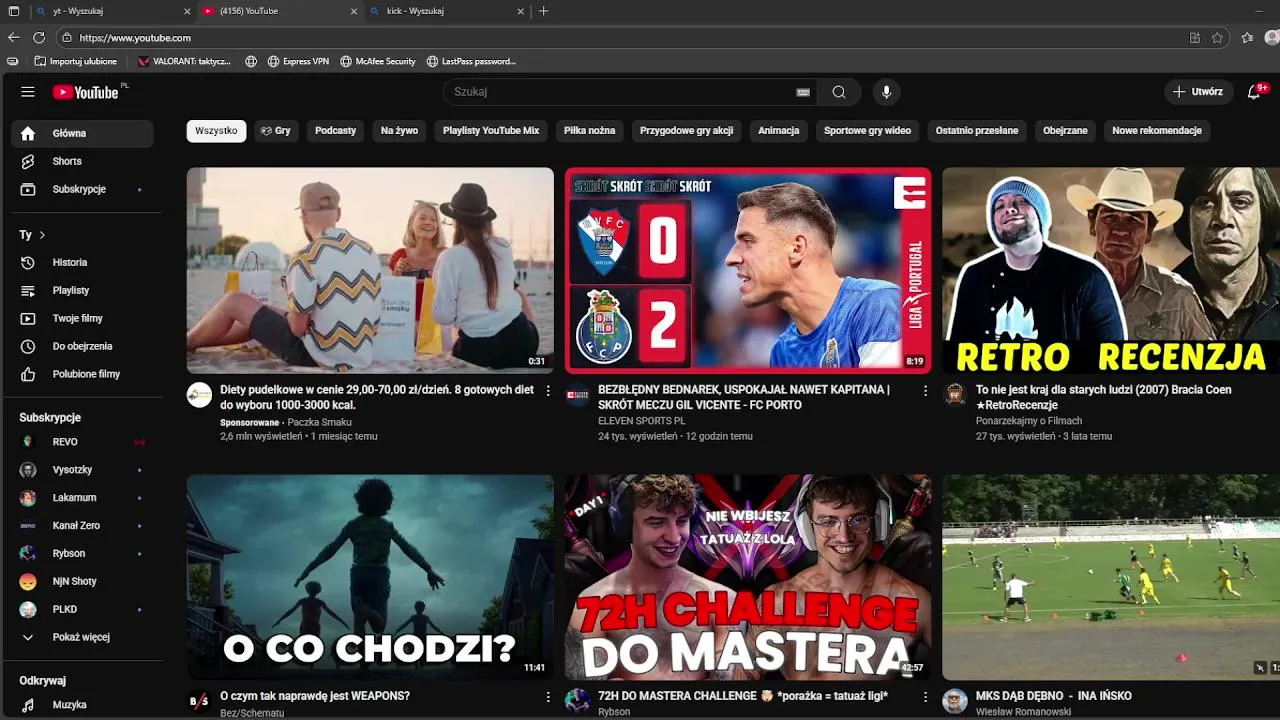Viewport: 1280px width, 720px height.
Task: Open options menu for WEAPONS video
Action: click(548, 697)
